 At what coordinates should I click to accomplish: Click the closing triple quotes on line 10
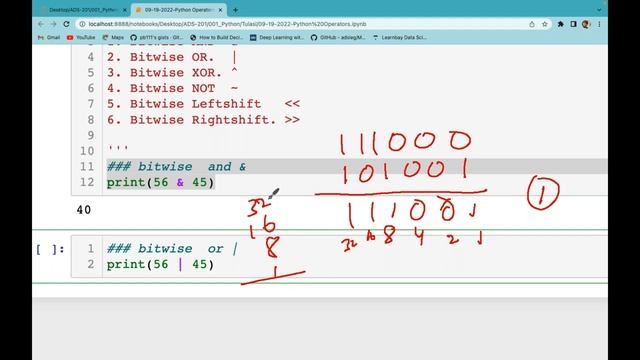click(118, 148)
